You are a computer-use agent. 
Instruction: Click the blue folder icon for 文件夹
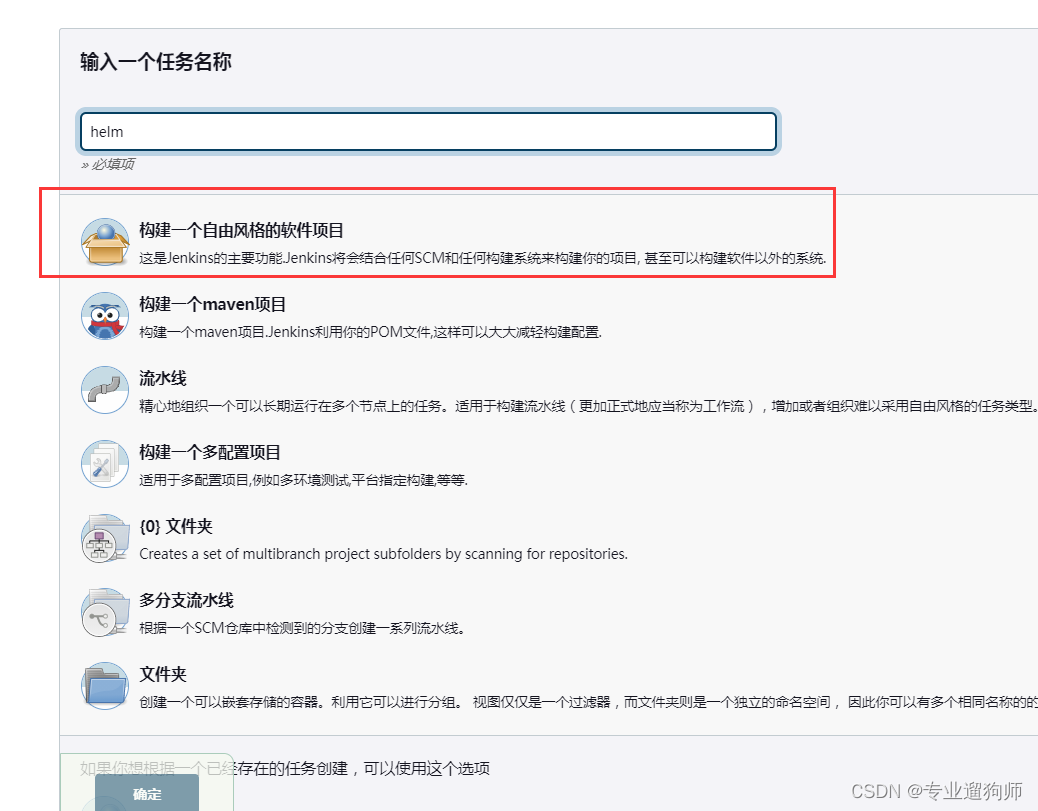click(x=105, y=686)
